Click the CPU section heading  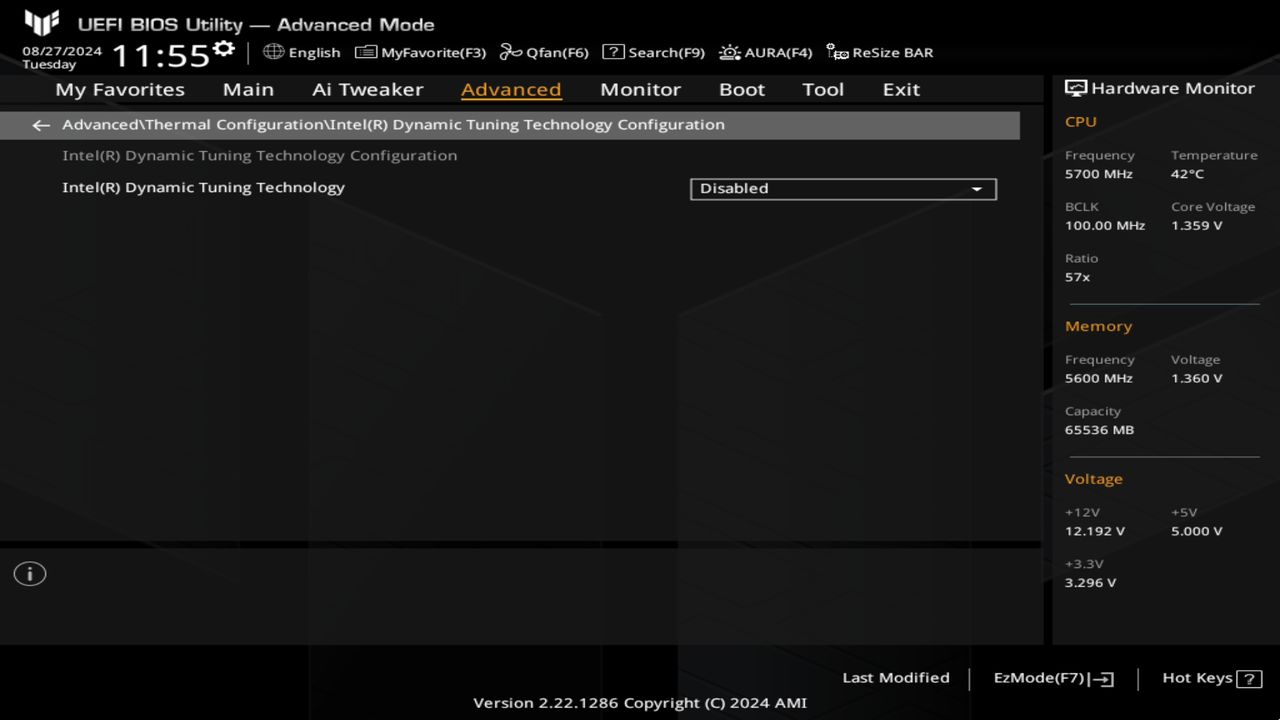(1081, 122)
